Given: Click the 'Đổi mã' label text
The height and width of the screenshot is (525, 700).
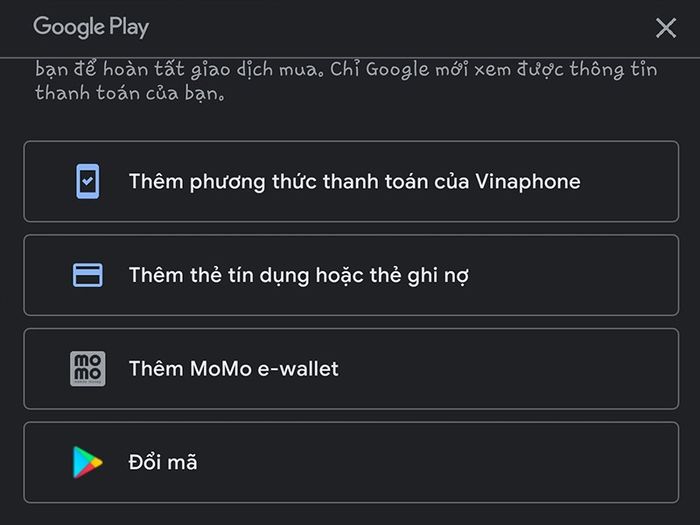Looking at the screenshot, I should pyautogui.click(x=163, y=462).
